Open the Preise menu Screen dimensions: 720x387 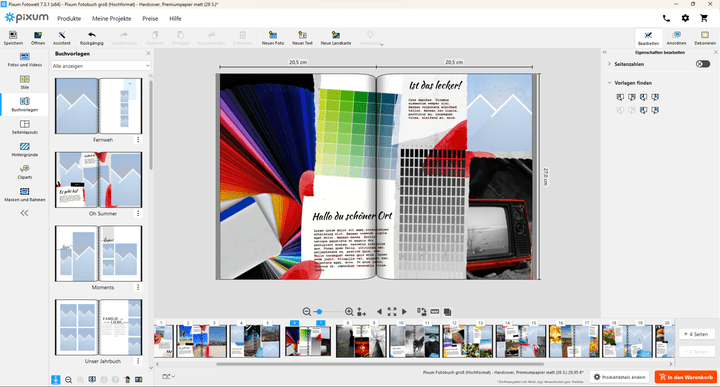point(150,18)
